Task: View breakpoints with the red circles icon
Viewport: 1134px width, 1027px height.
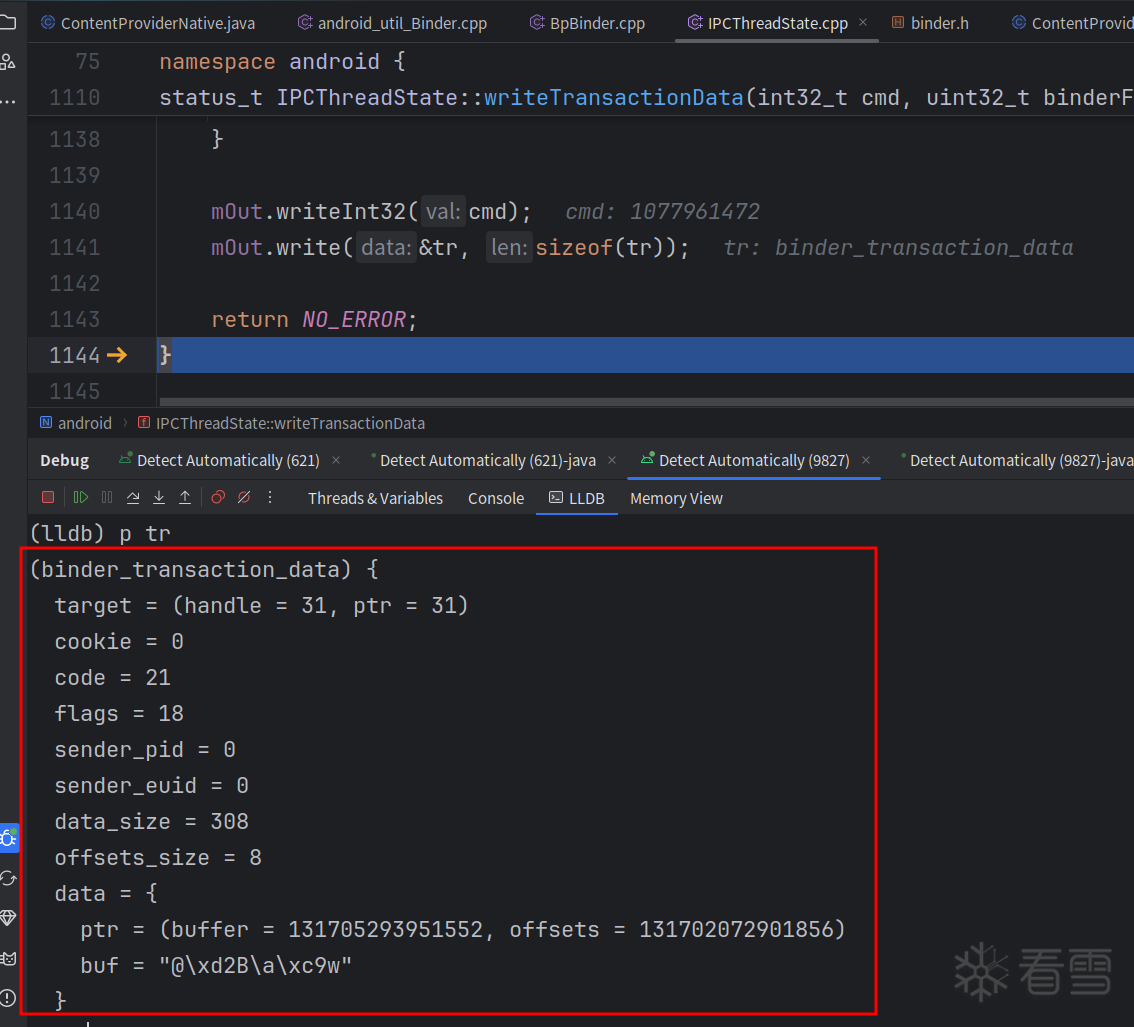Action: coord(218,498)
